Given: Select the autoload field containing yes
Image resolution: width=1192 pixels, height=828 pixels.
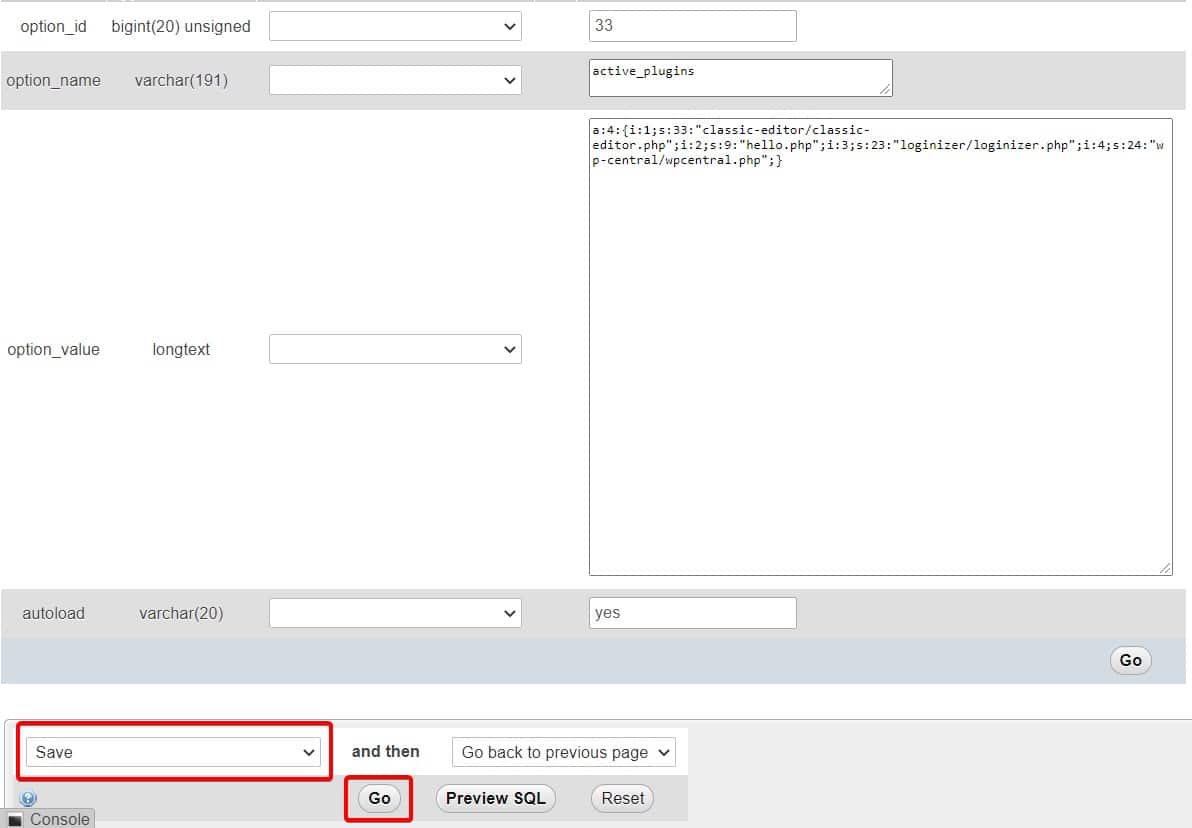Looking at the screenshot, I should [x=692, y=613].
